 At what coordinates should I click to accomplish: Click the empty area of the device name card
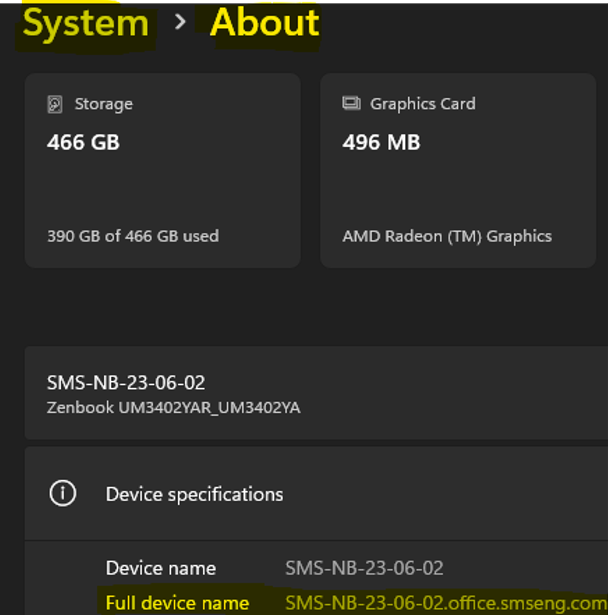pos(450,394)
